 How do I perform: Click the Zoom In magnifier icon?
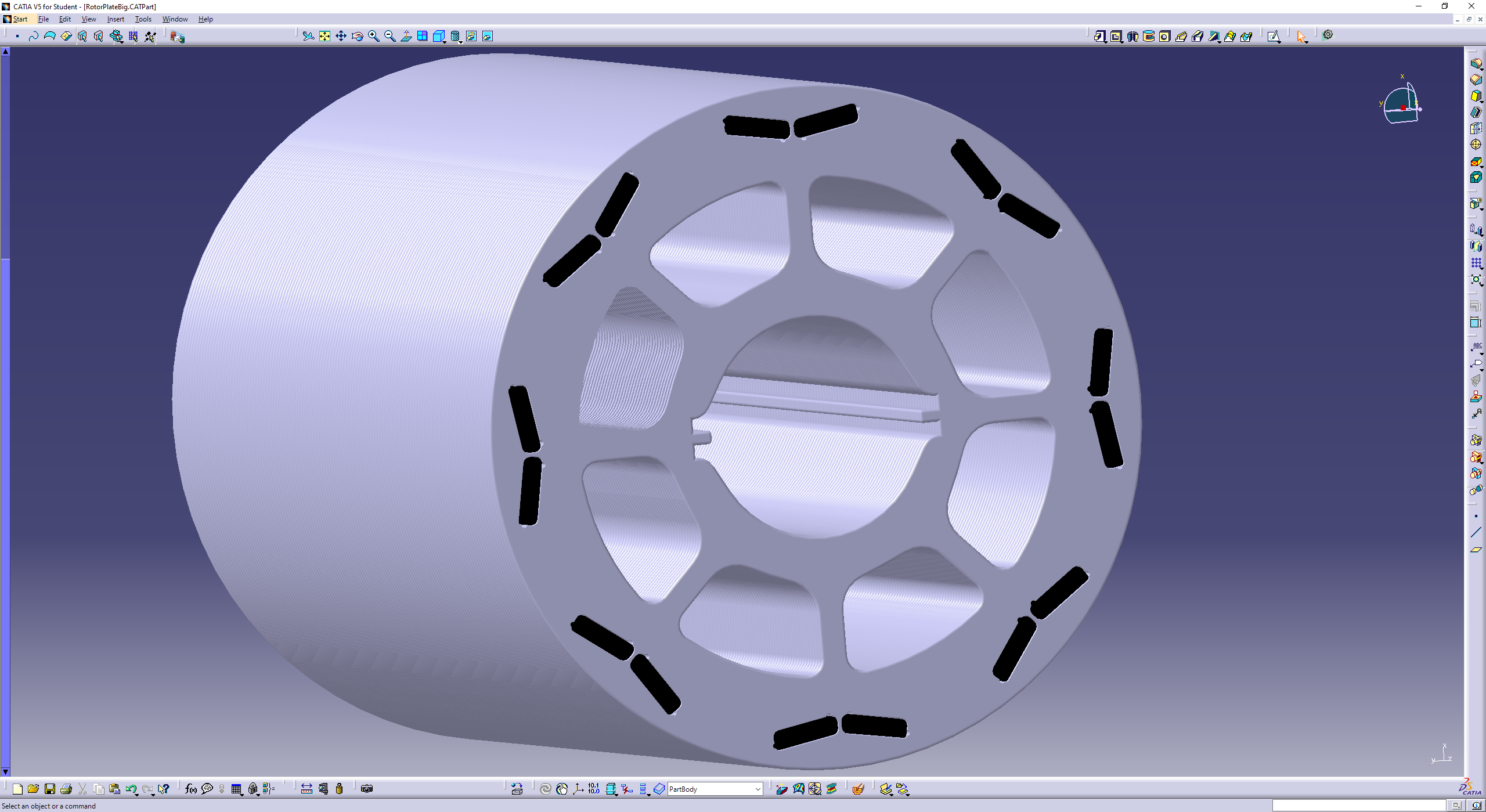pos(374,37)
